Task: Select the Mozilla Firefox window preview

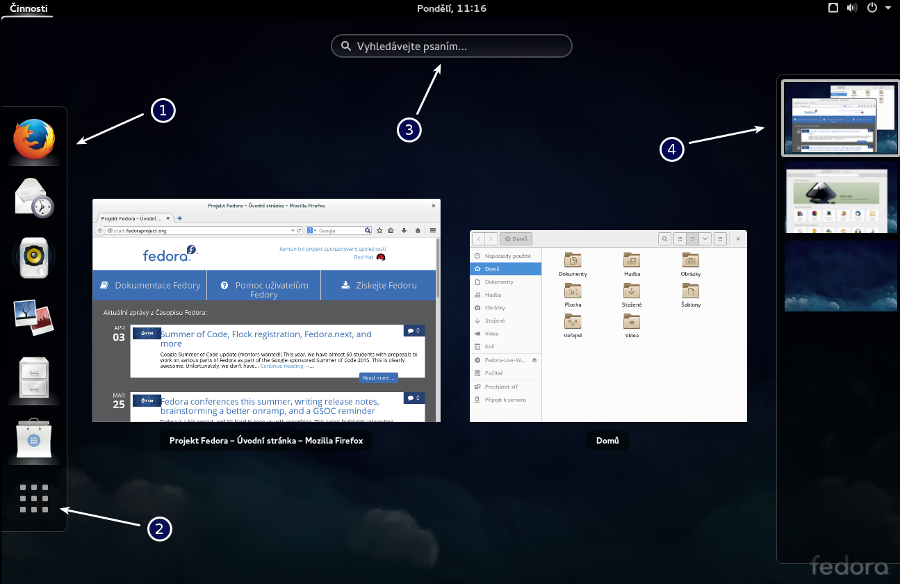Action: (x=264, y=310)
